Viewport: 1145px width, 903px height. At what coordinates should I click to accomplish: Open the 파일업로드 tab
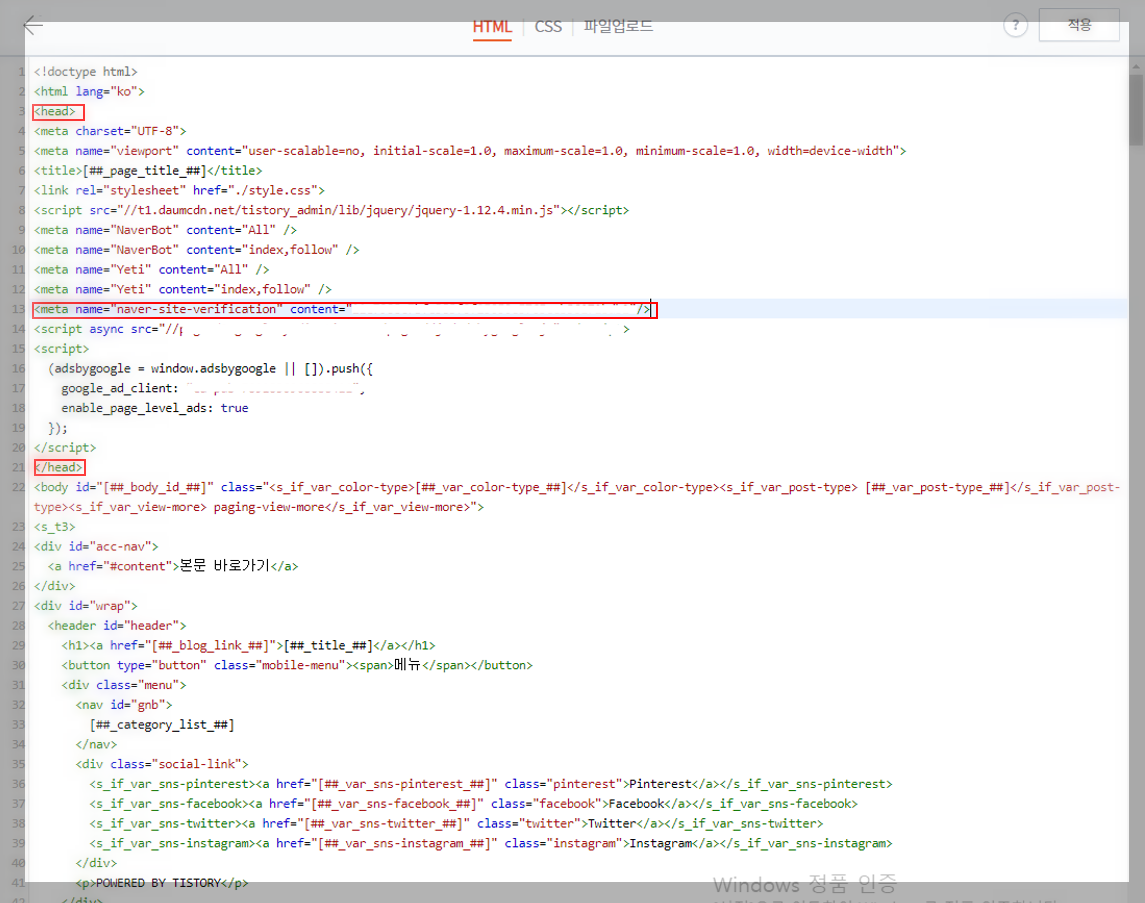618,26
